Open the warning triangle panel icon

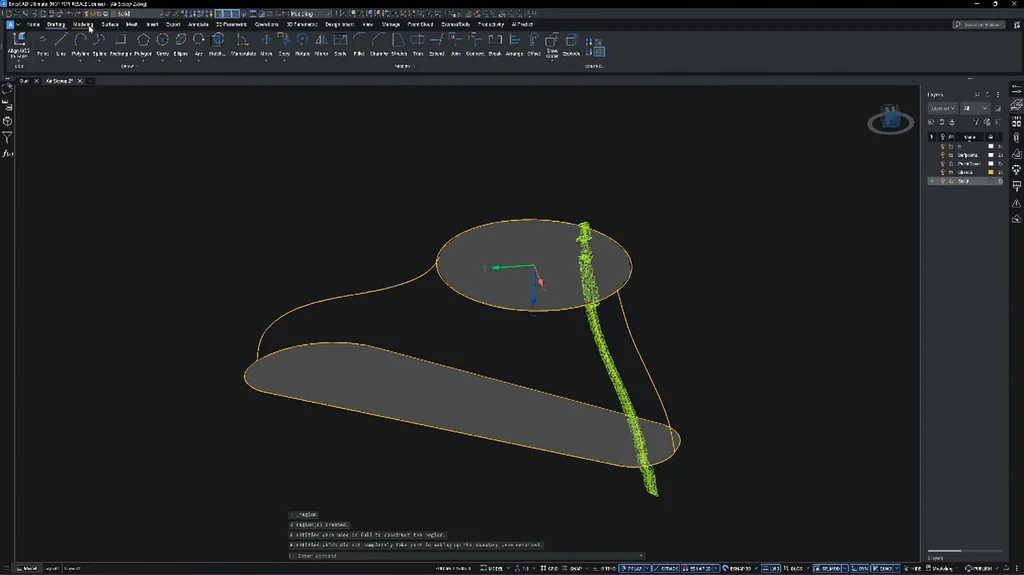(1016, 203)
